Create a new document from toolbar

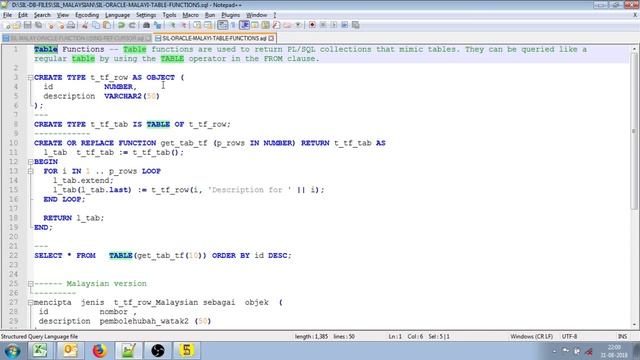pos(7,25)
